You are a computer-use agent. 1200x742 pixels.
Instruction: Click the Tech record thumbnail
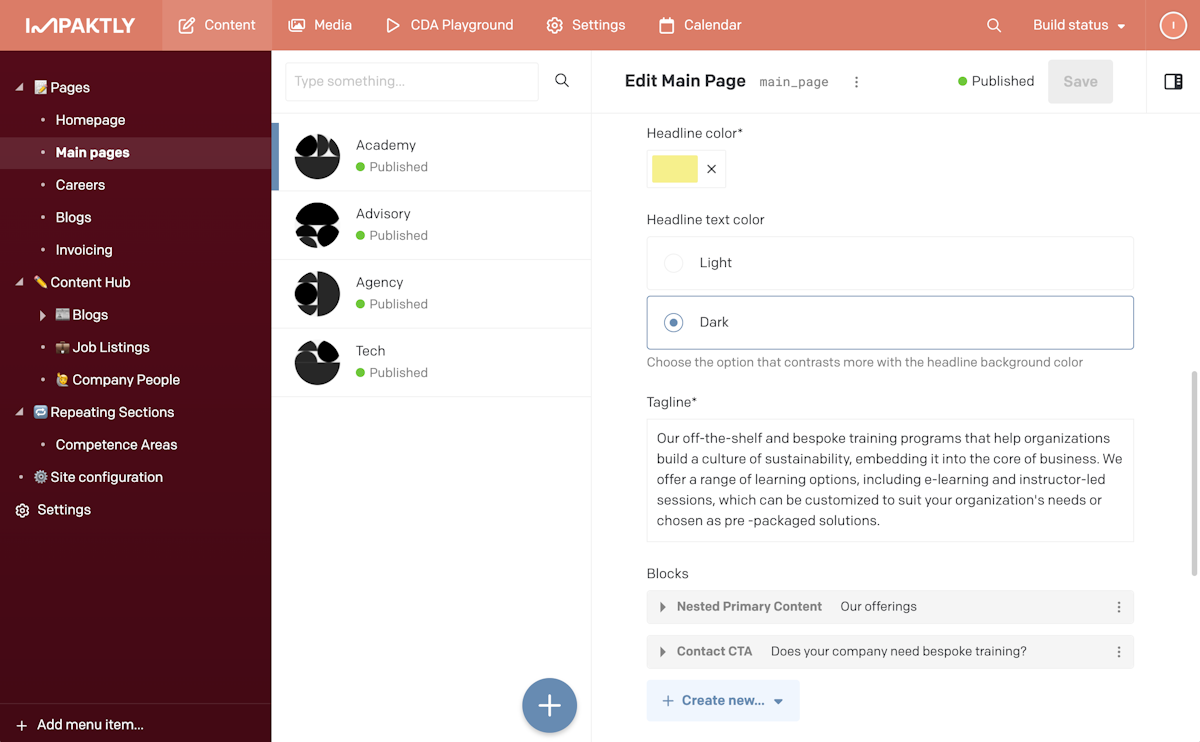coord(318,362)
